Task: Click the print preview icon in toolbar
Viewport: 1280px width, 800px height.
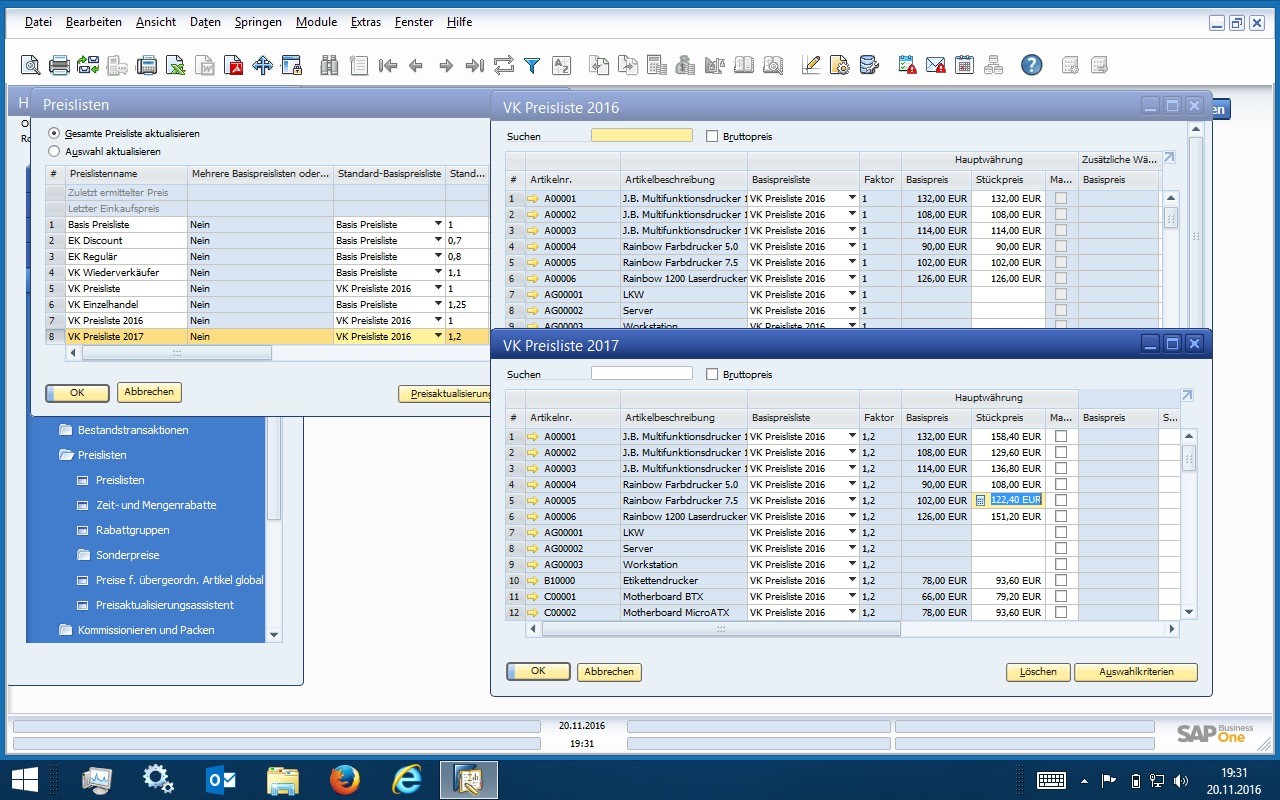Action: [31, 66]
